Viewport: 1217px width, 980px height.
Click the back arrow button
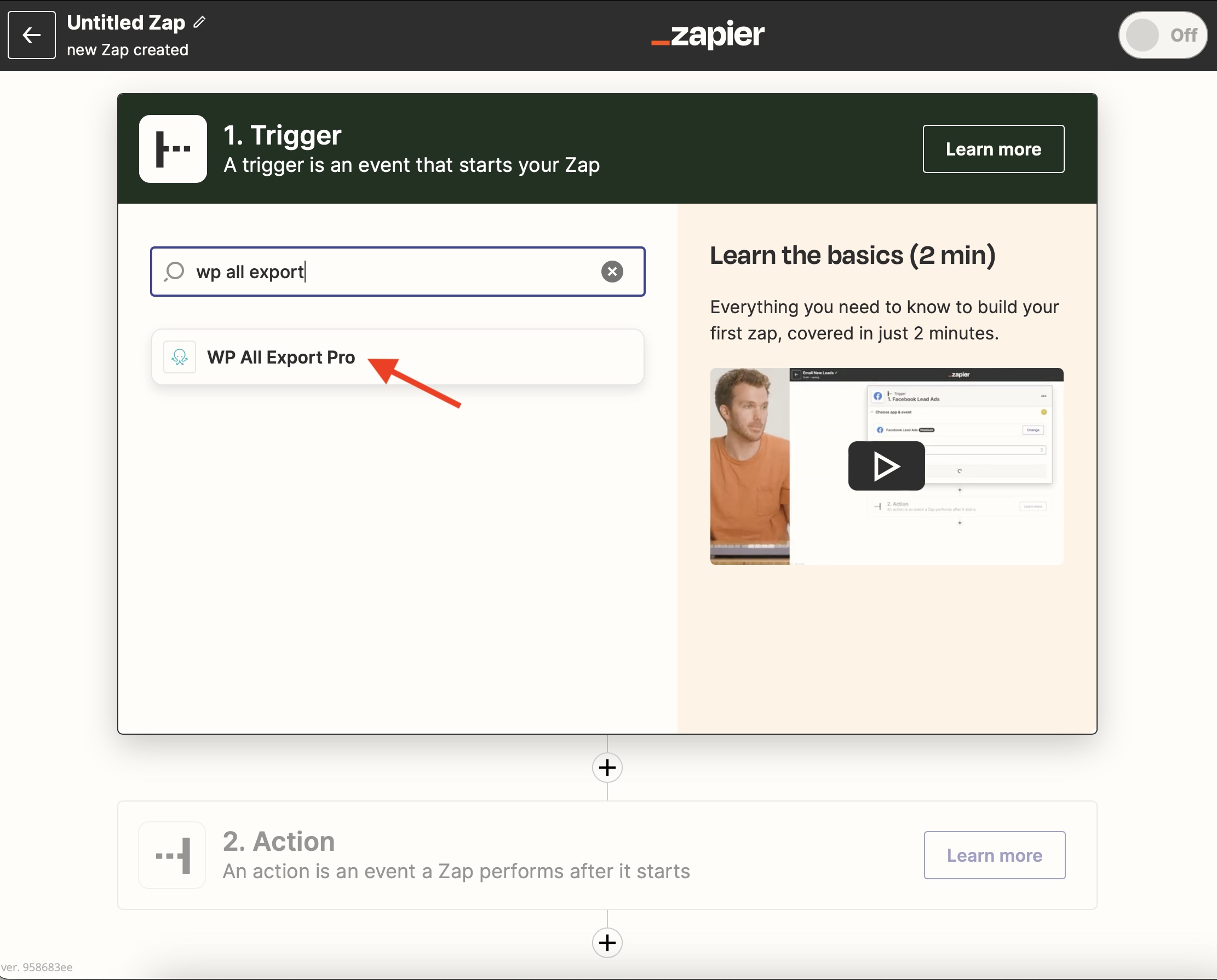point(32,35)
